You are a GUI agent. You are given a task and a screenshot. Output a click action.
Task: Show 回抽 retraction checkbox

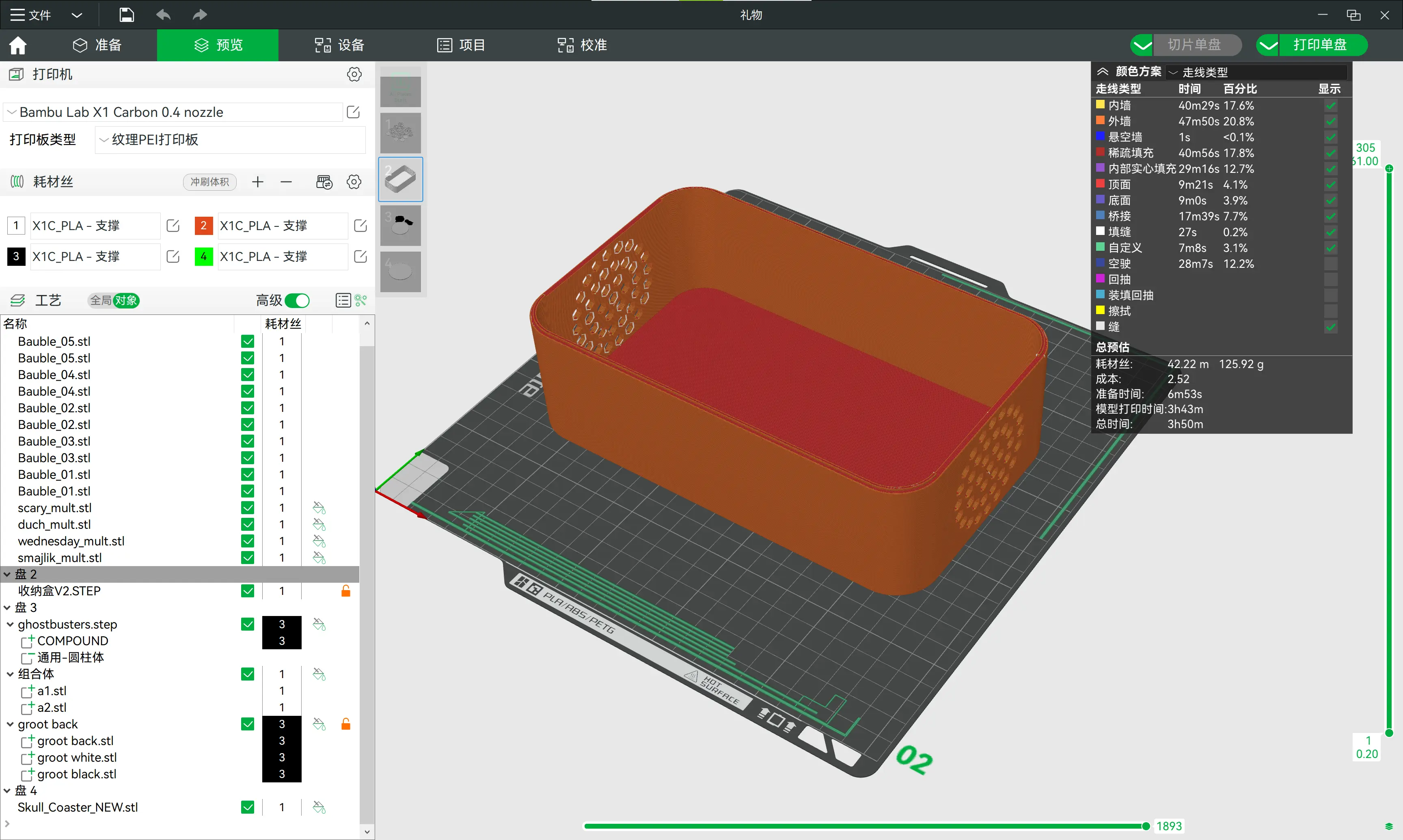pos(1330,280)
